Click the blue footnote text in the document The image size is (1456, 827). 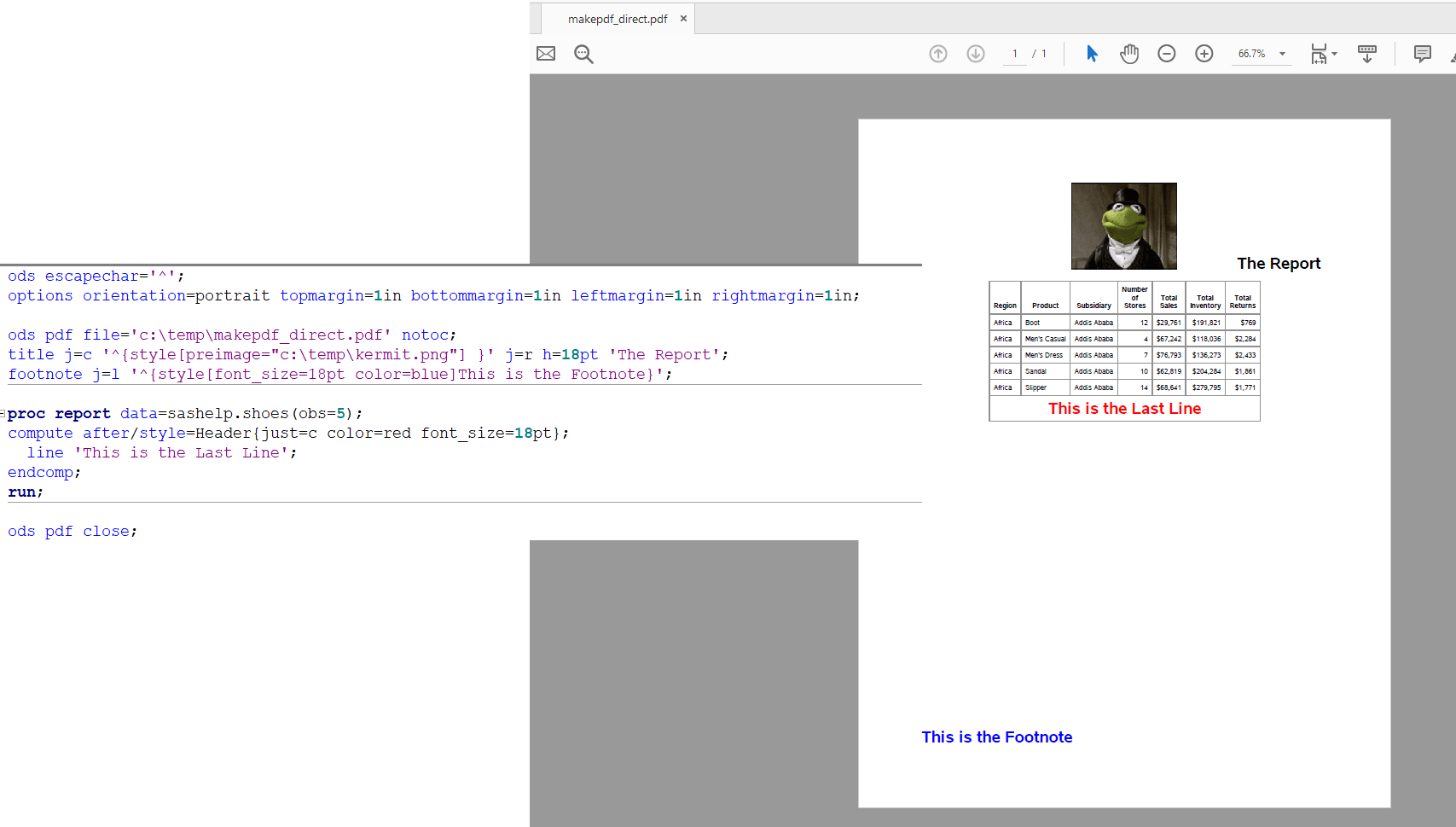[x=996, y=737]
